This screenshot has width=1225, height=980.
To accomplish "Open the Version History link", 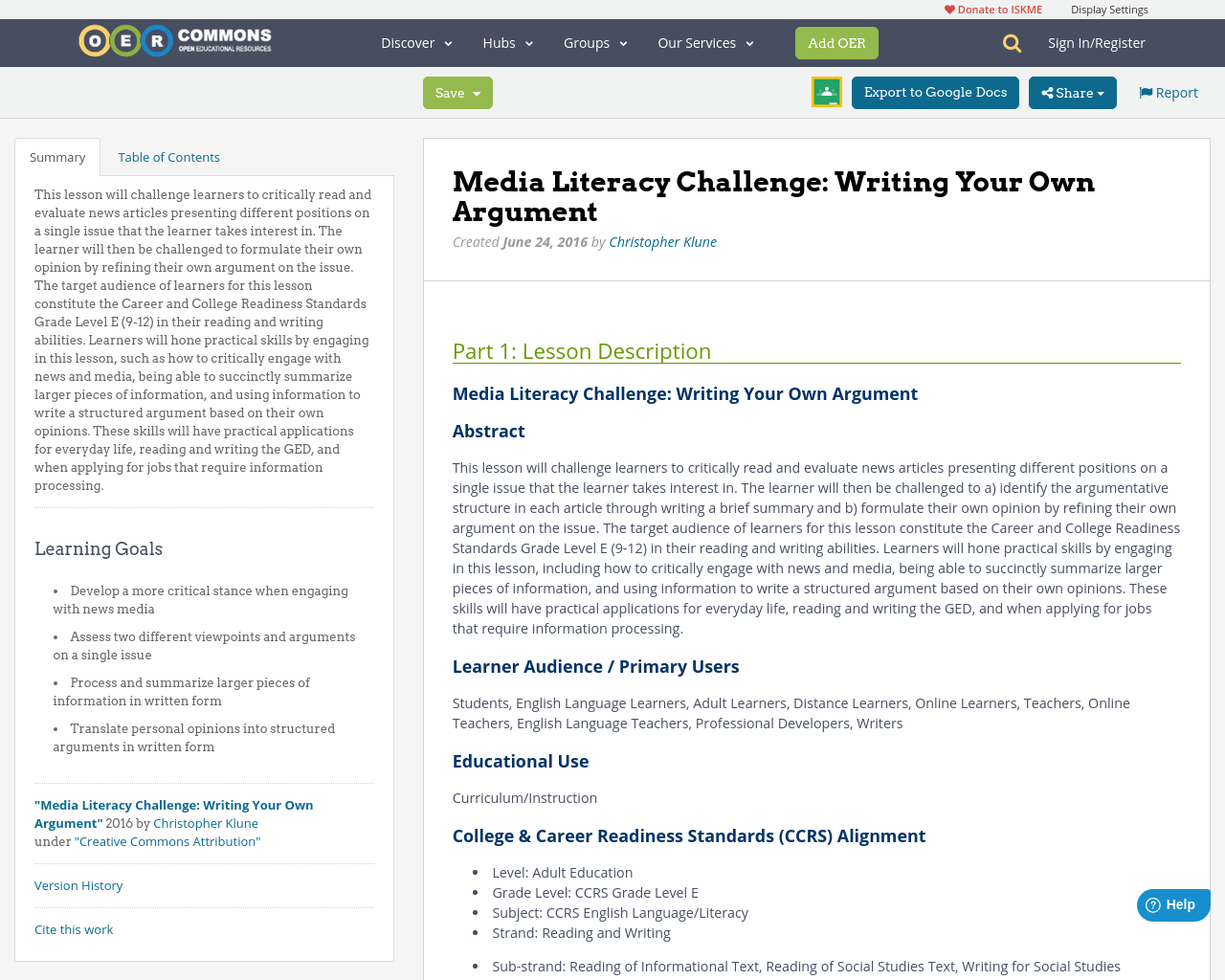I will pyautogui.click(x=78, y=884).
